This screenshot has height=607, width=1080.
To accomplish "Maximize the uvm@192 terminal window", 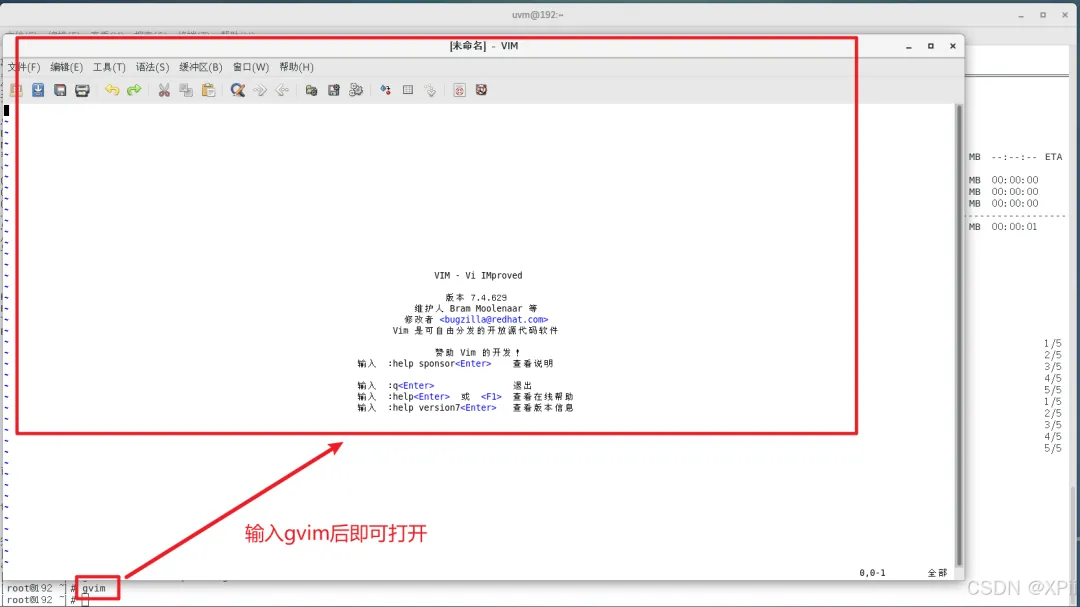I will pyautogui.click(x=1043, y=15).
